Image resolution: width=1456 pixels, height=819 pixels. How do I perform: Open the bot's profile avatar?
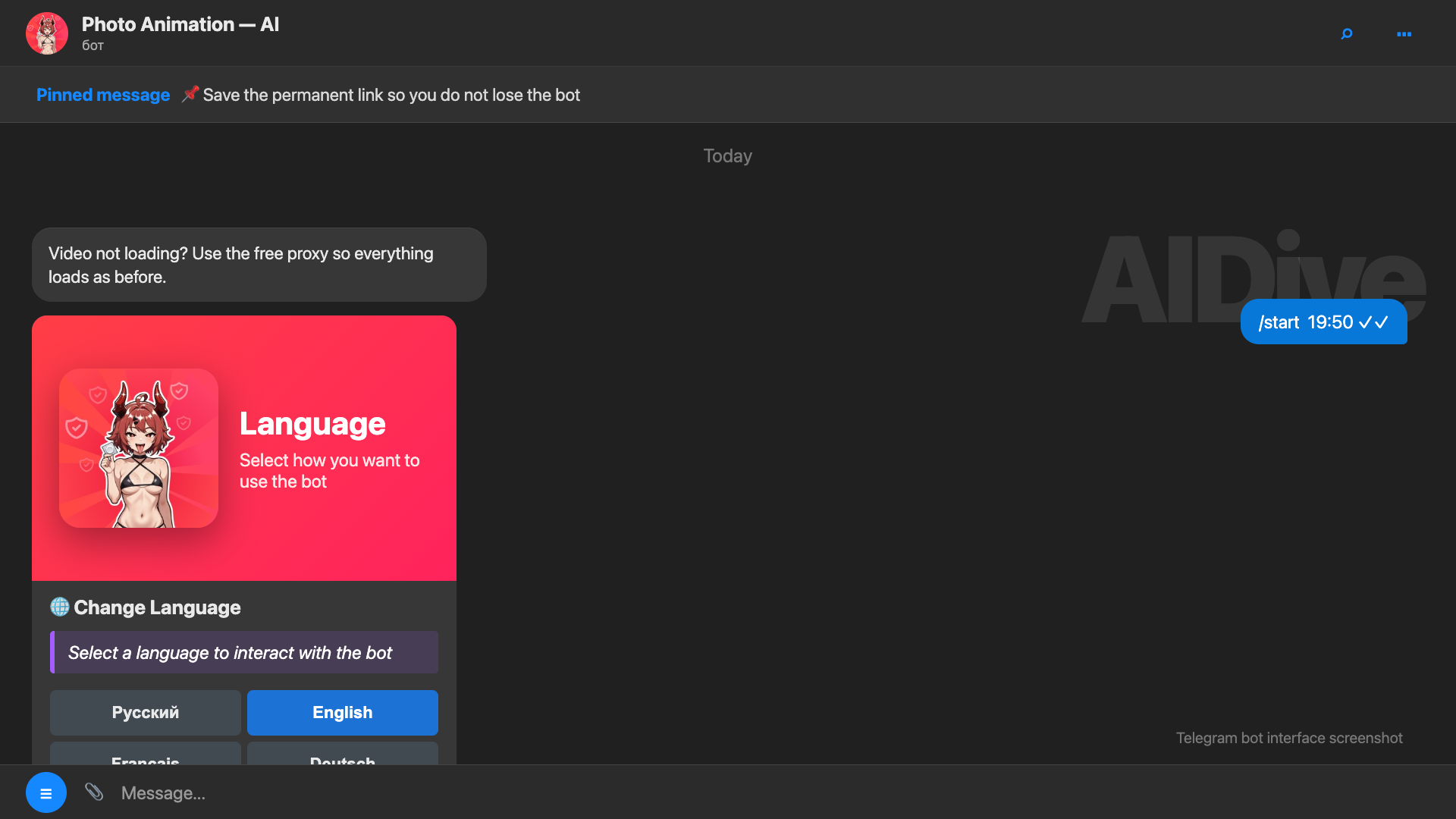[47, 33]
